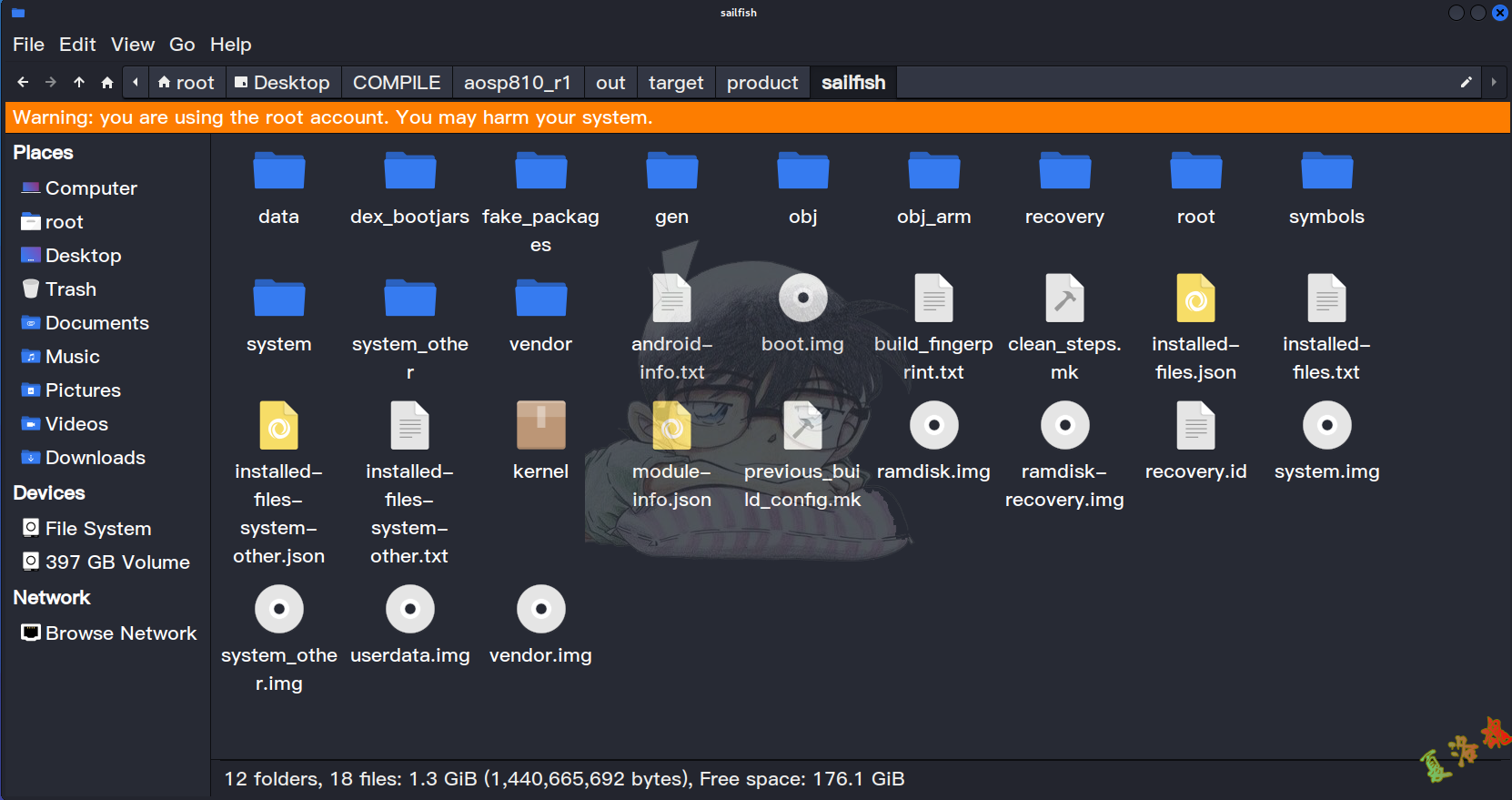
Task: Click the Home folder toolbar icon
Action: pyautogui.click(x=107, y=83)
